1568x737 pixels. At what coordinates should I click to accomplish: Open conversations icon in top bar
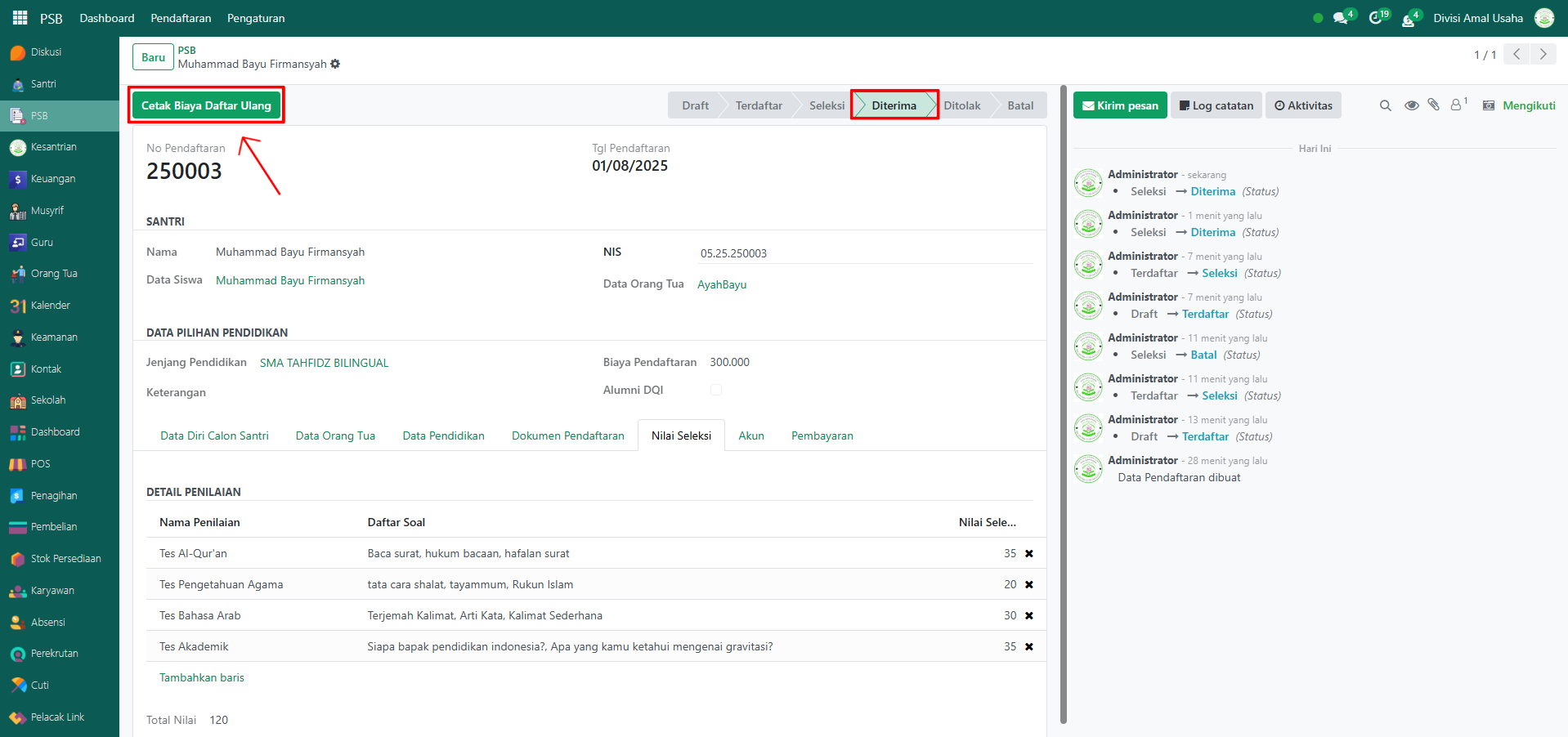(1341, 18)
